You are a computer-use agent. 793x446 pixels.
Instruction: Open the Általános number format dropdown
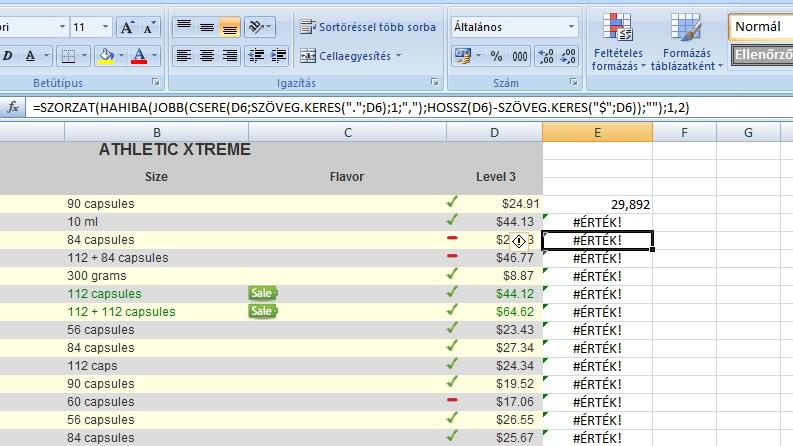(571, 27)
